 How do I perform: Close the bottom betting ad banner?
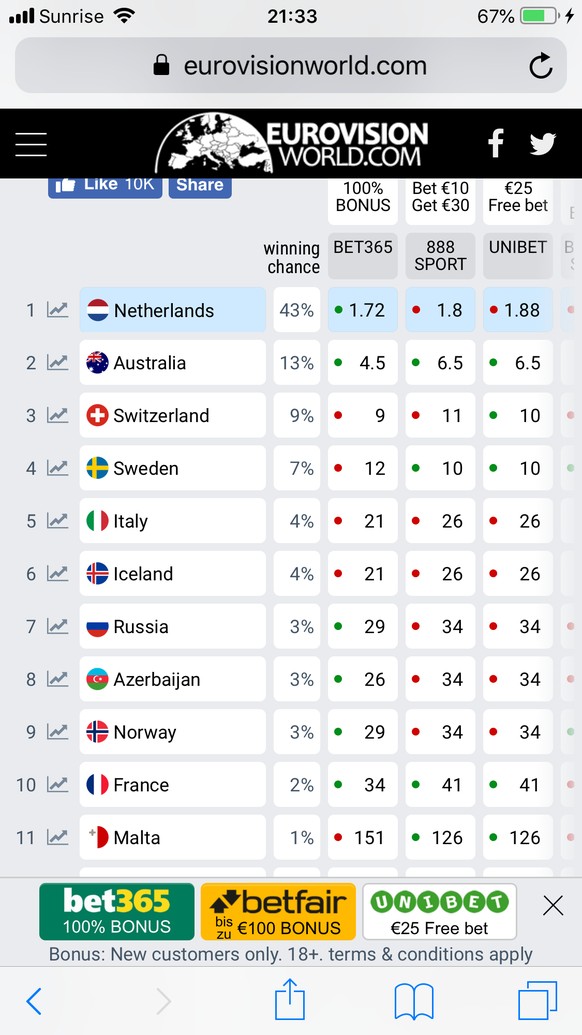[553, 906]
